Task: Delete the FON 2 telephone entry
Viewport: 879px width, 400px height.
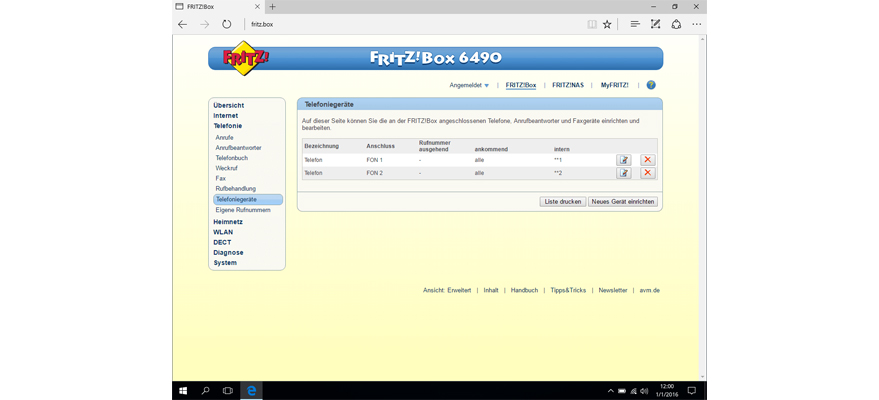Action: (647, 173)
